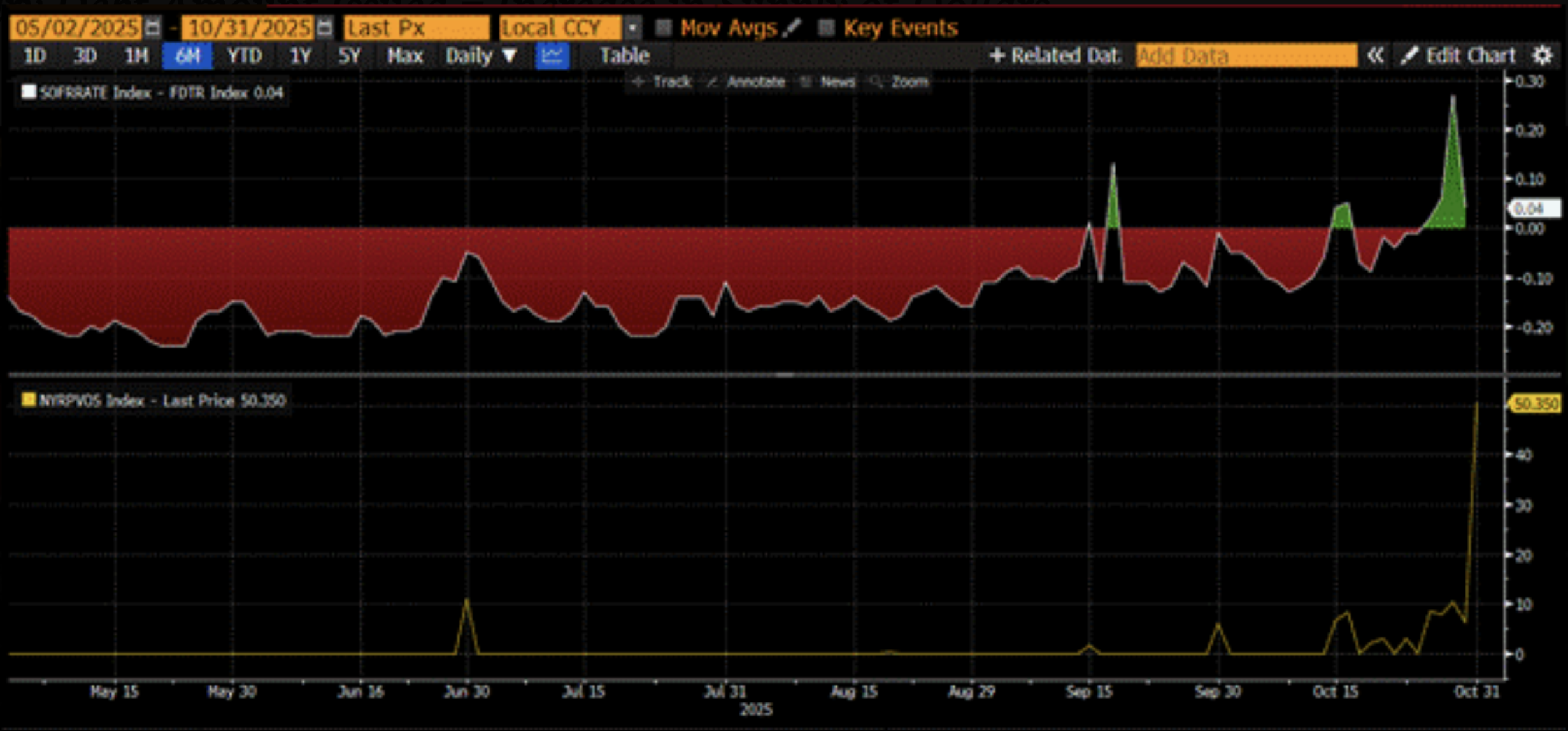The image size is (1568, 731).
Task: Open the Daily periodicity dropdown
Action: 481,56
